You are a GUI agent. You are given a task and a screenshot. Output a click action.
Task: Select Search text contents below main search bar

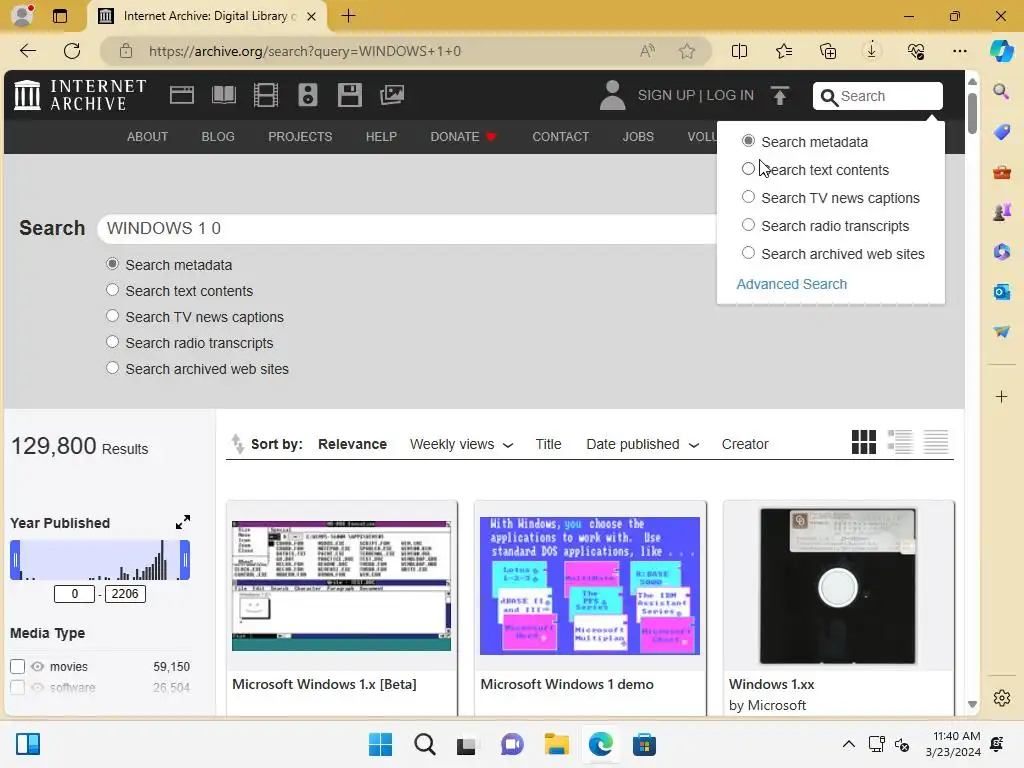coord(112,290)
